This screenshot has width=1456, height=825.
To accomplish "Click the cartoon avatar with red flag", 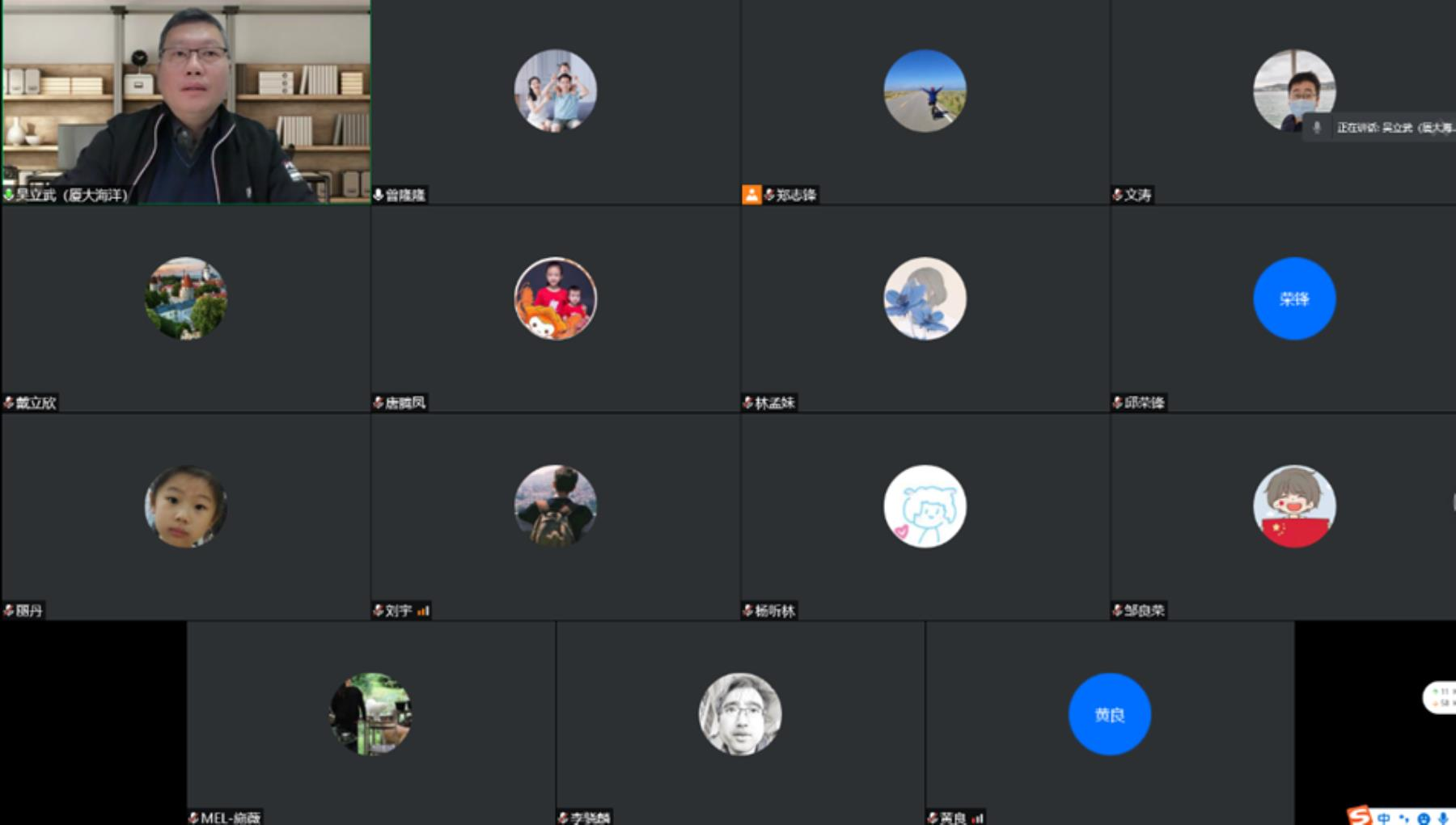I will (x=1294, y=506).
